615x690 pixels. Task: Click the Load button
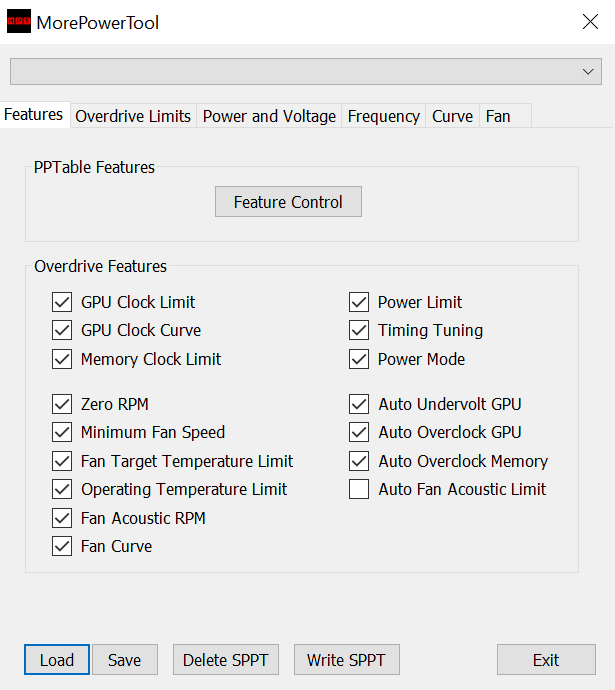click(57, 660)
